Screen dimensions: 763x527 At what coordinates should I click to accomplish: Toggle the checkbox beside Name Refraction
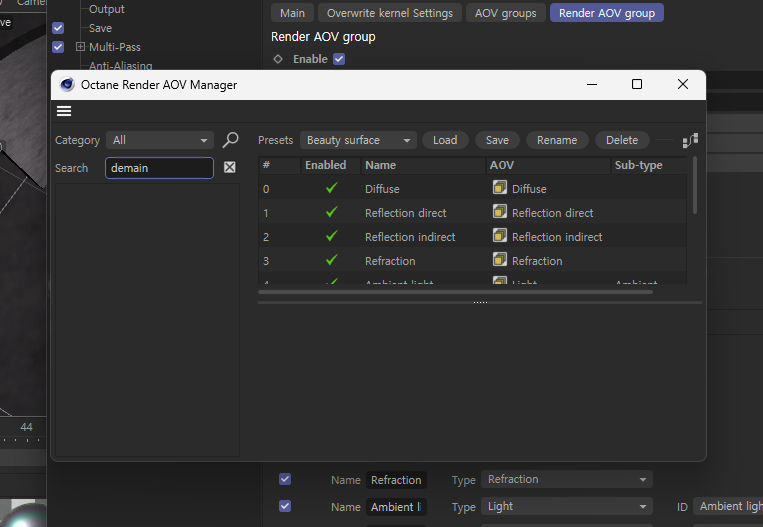[x=285, y=479]
